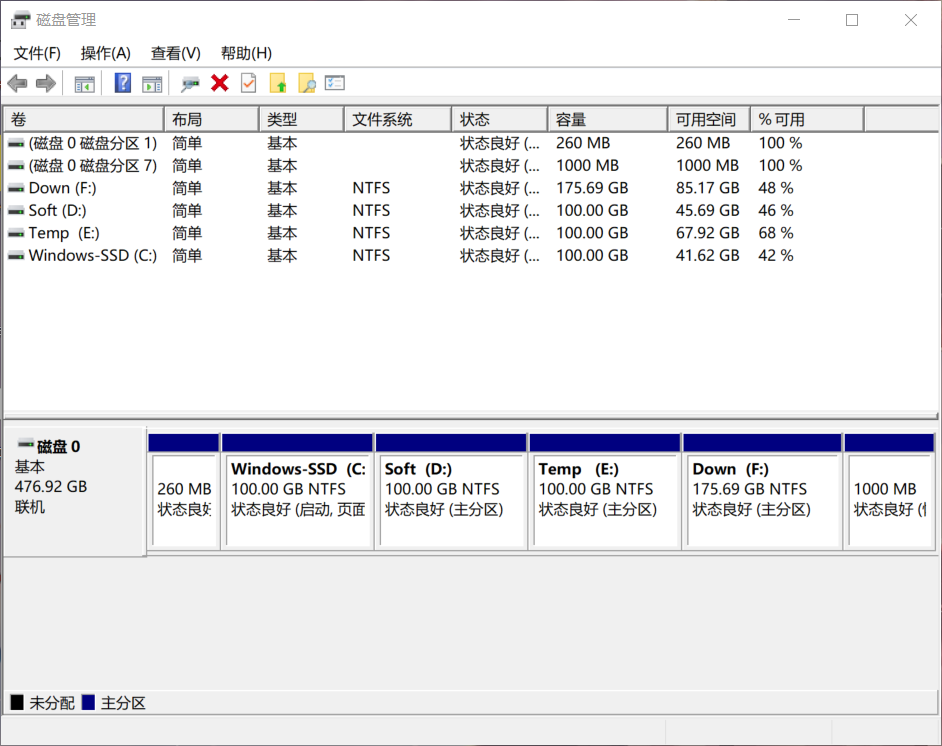Image resolution: width=942 pixels, height=746 pixels.
Task: Toggle the action pane toolbar icon
Action: (x=152, y=83)
